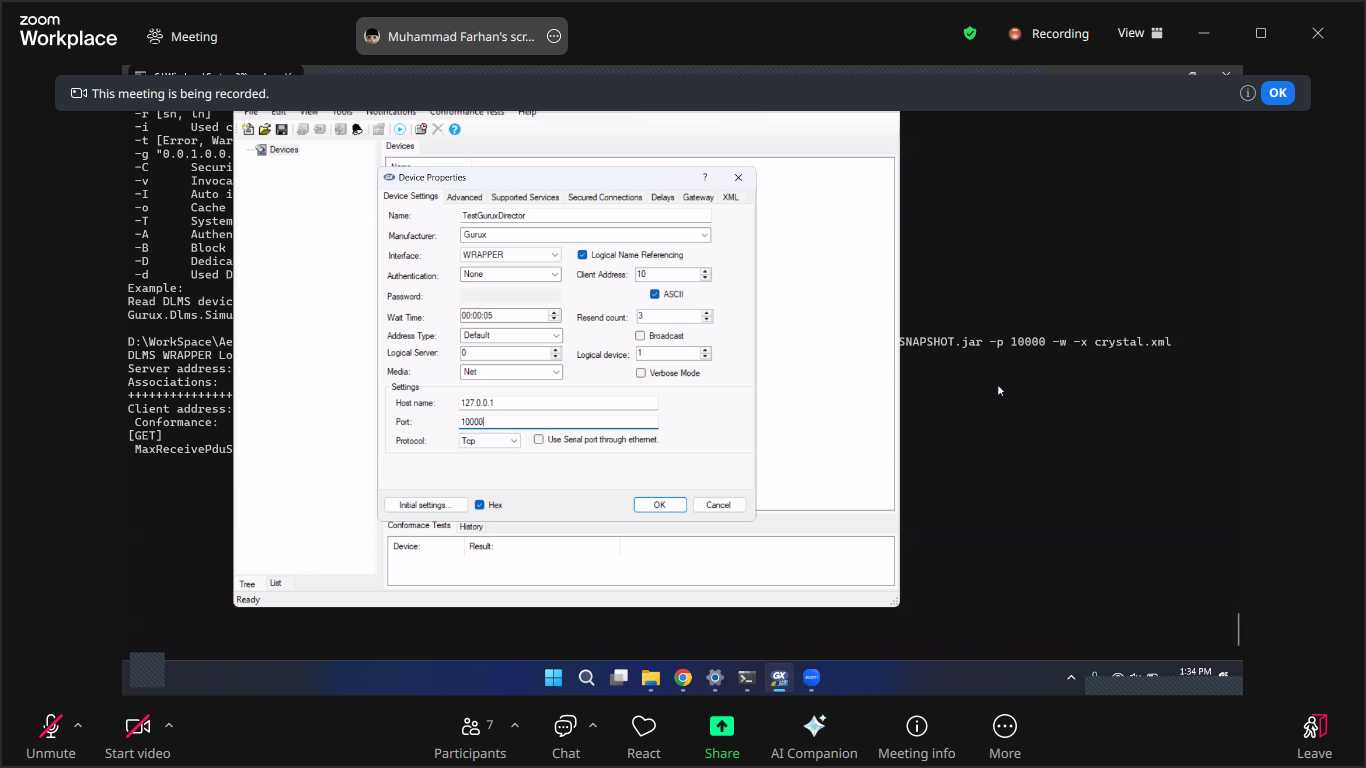Open the Zoom Chat panel
The width and height of the screenshot is (1366, 768).
pos(566,737)
